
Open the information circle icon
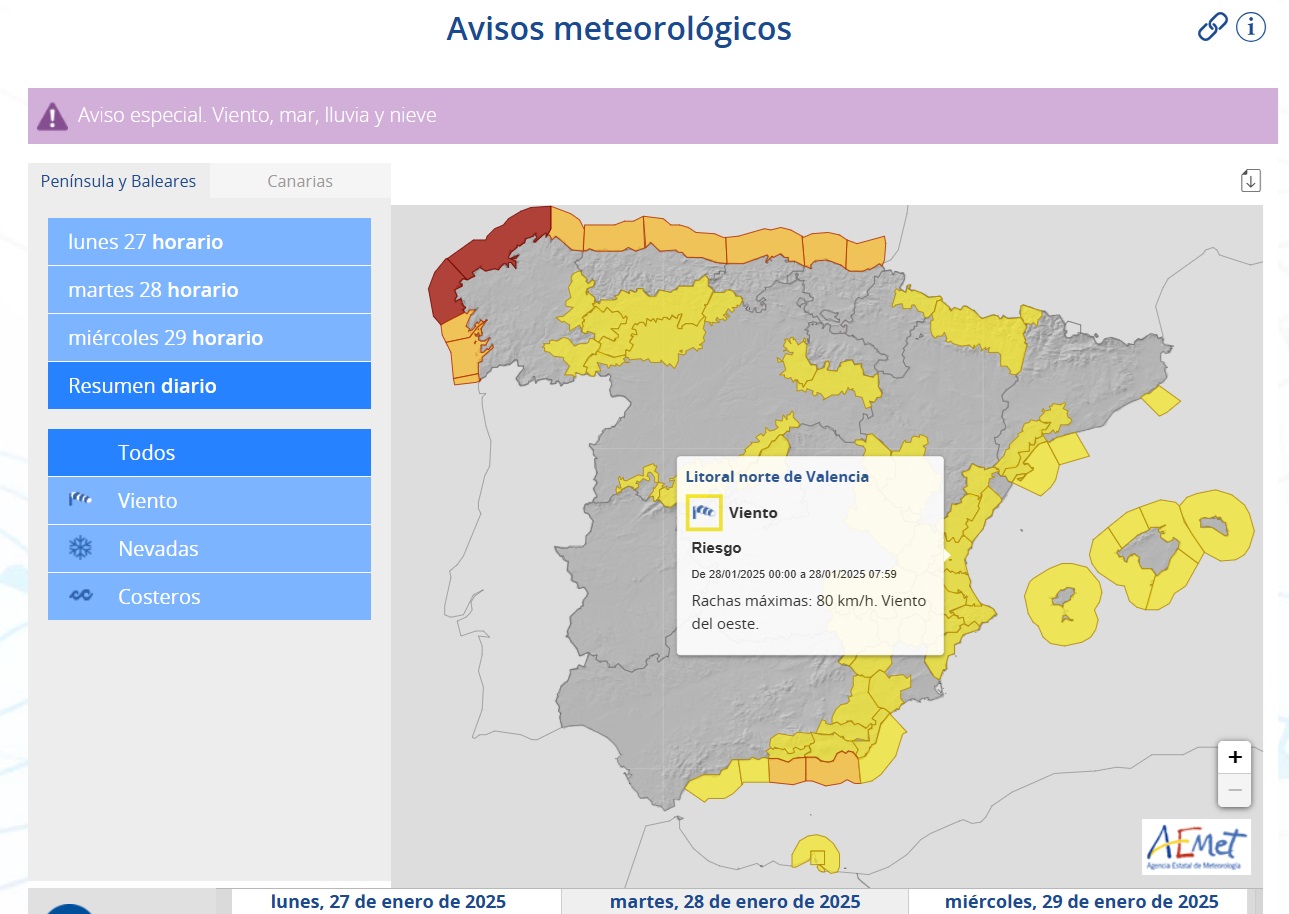(1251, 27)
